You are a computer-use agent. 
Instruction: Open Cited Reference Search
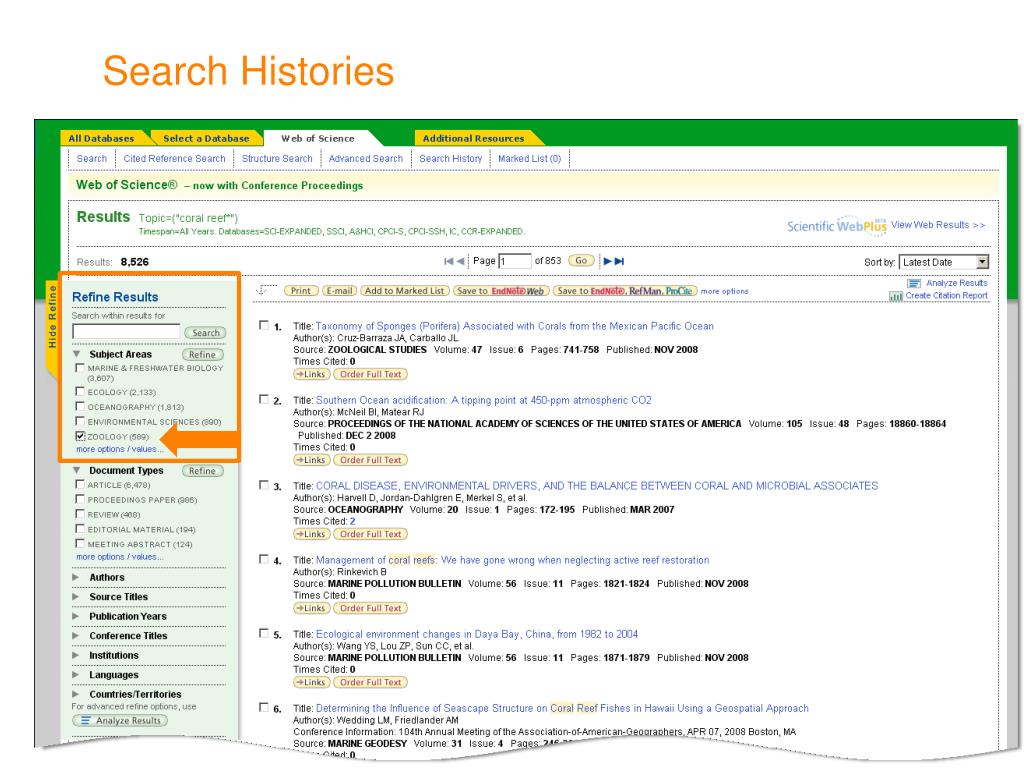click(174, 159)
